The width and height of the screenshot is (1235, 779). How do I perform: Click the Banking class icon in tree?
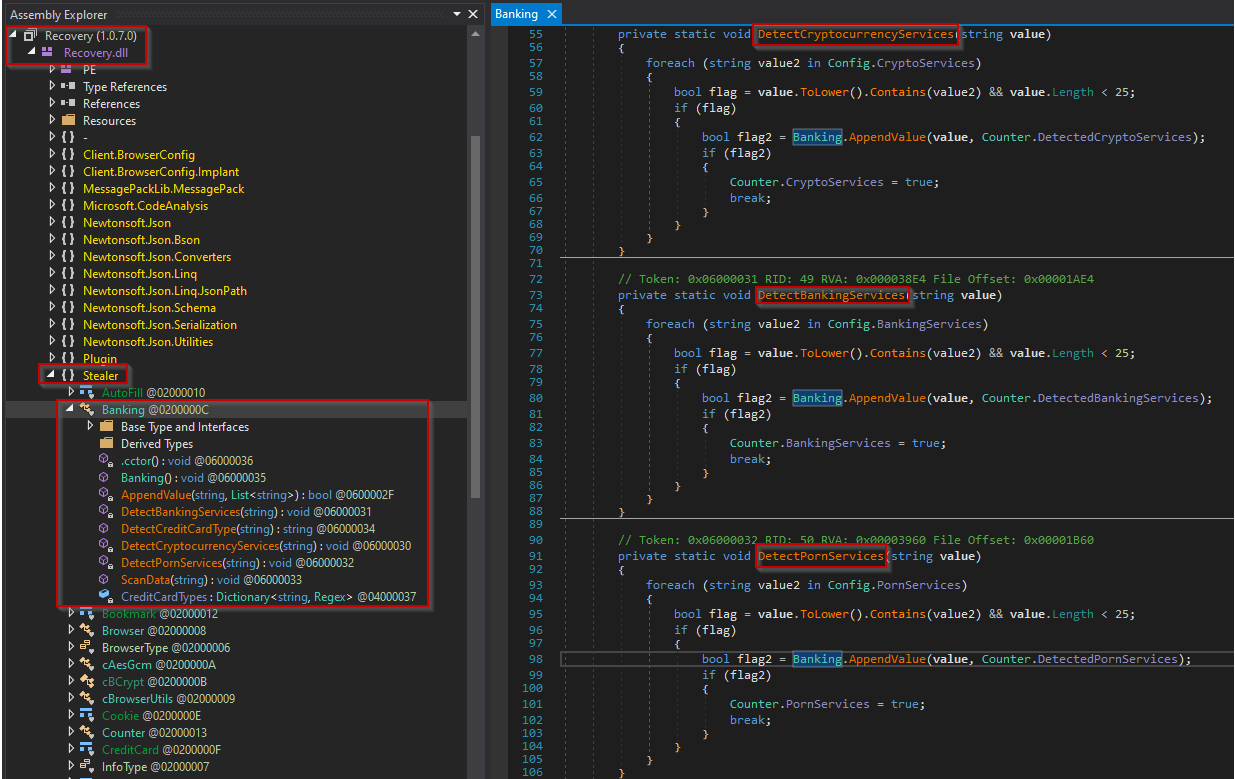87,410
